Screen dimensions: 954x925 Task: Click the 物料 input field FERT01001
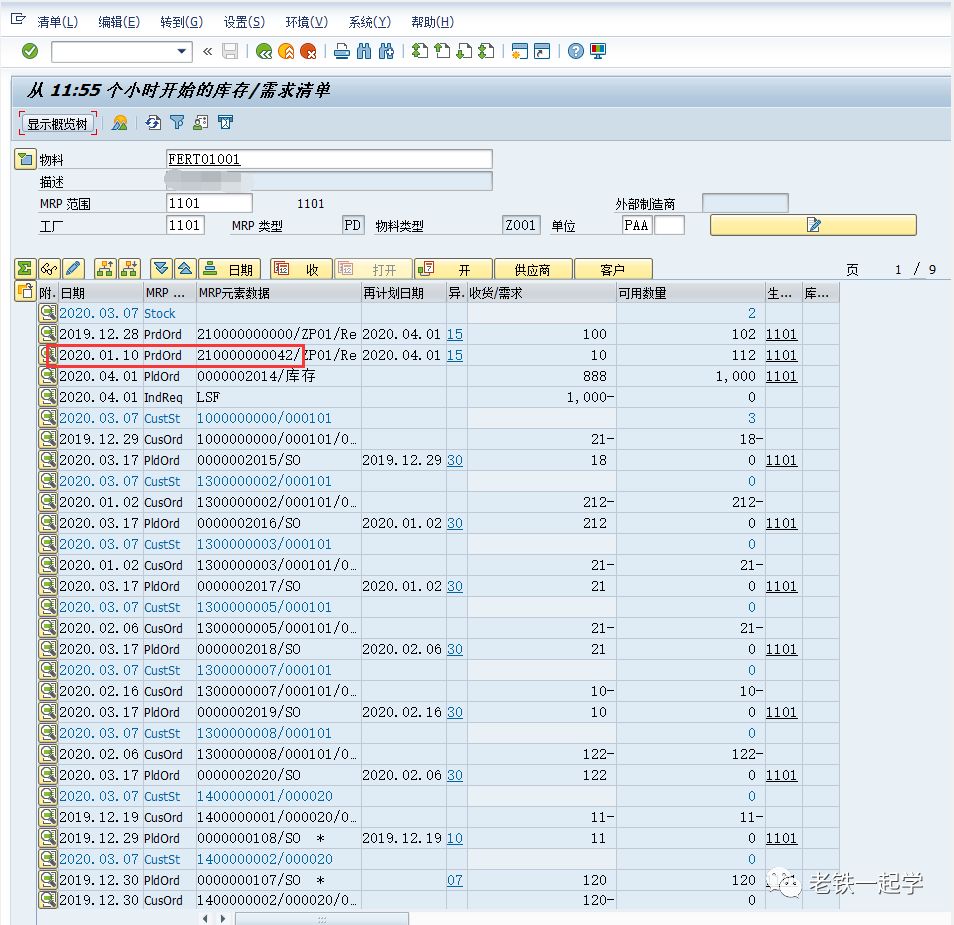(x=329, y=159)
